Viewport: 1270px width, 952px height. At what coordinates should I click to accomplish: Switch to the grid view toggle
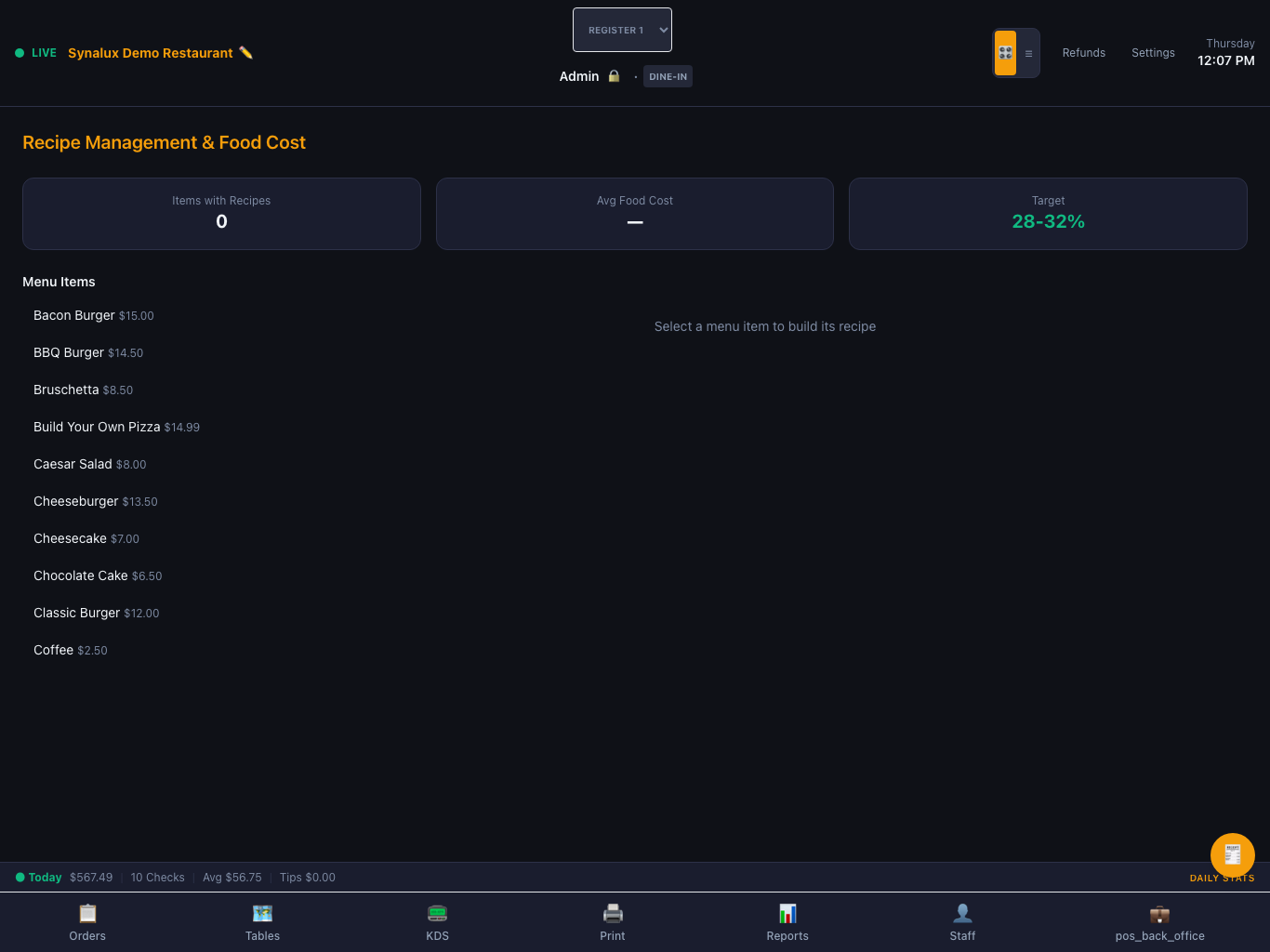pos(1005,53)
